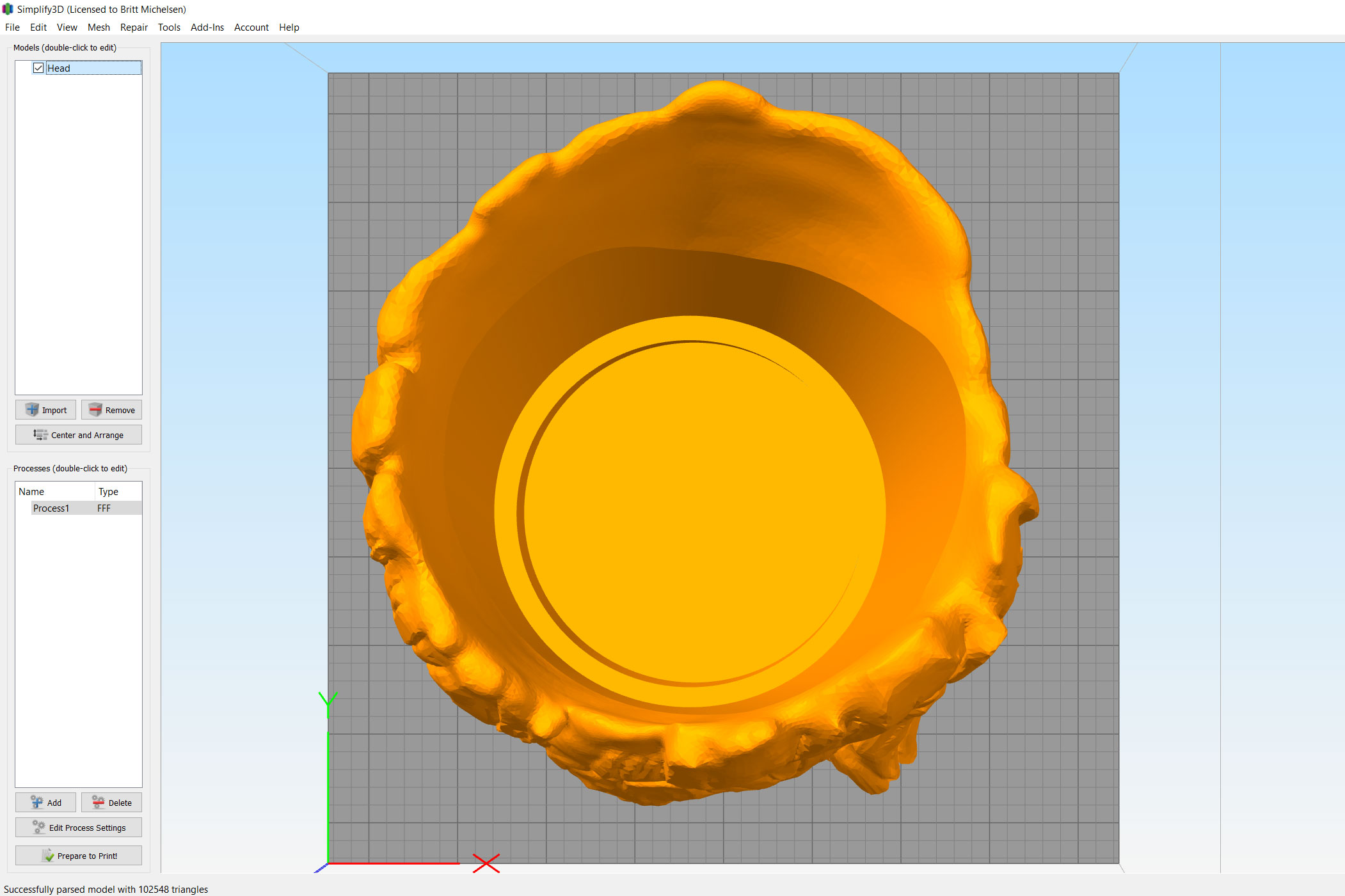The width and height of the screenshot is (1345, 896).
Task: Click the Import button icon
Action: (32, 410)
